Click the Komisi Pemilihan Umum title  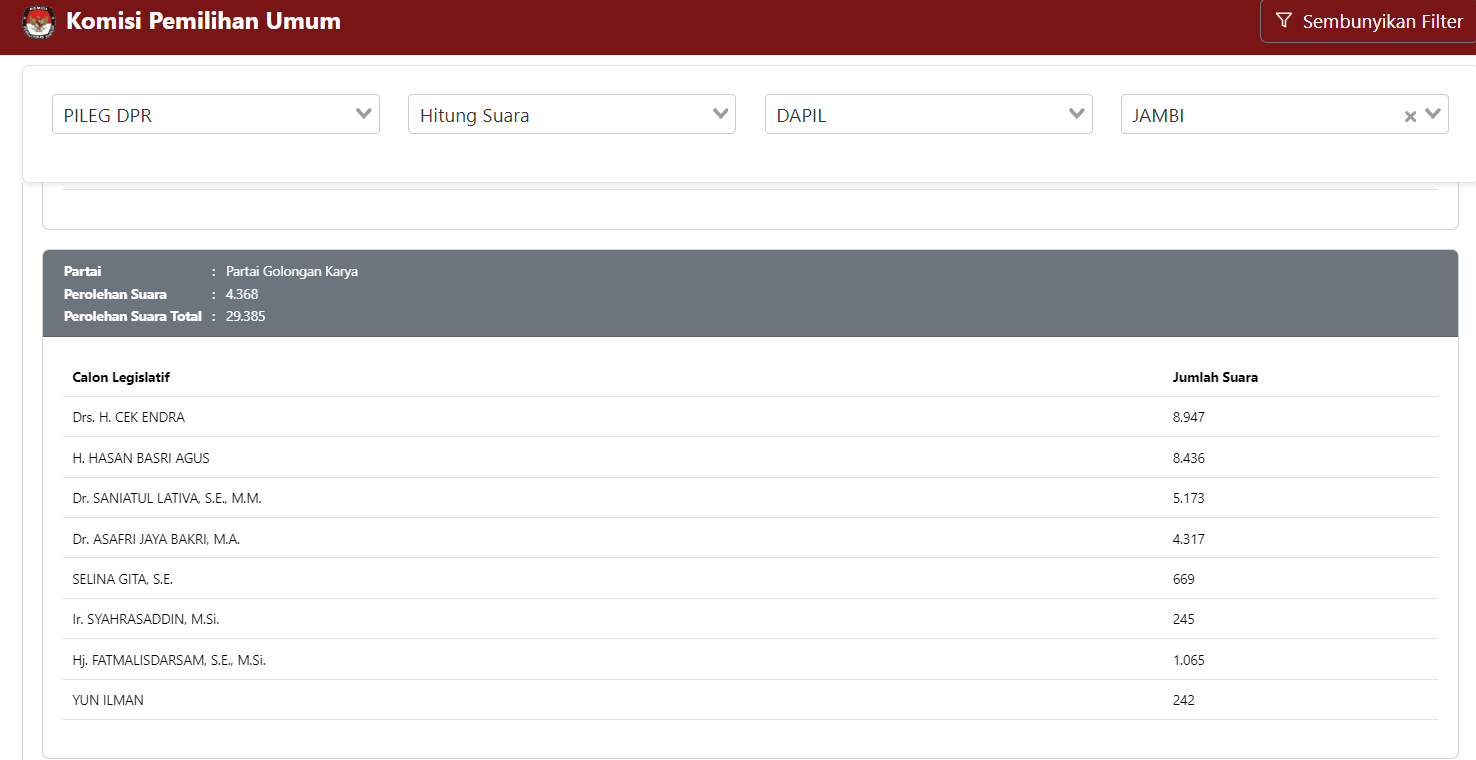click(x=203, y=21)
